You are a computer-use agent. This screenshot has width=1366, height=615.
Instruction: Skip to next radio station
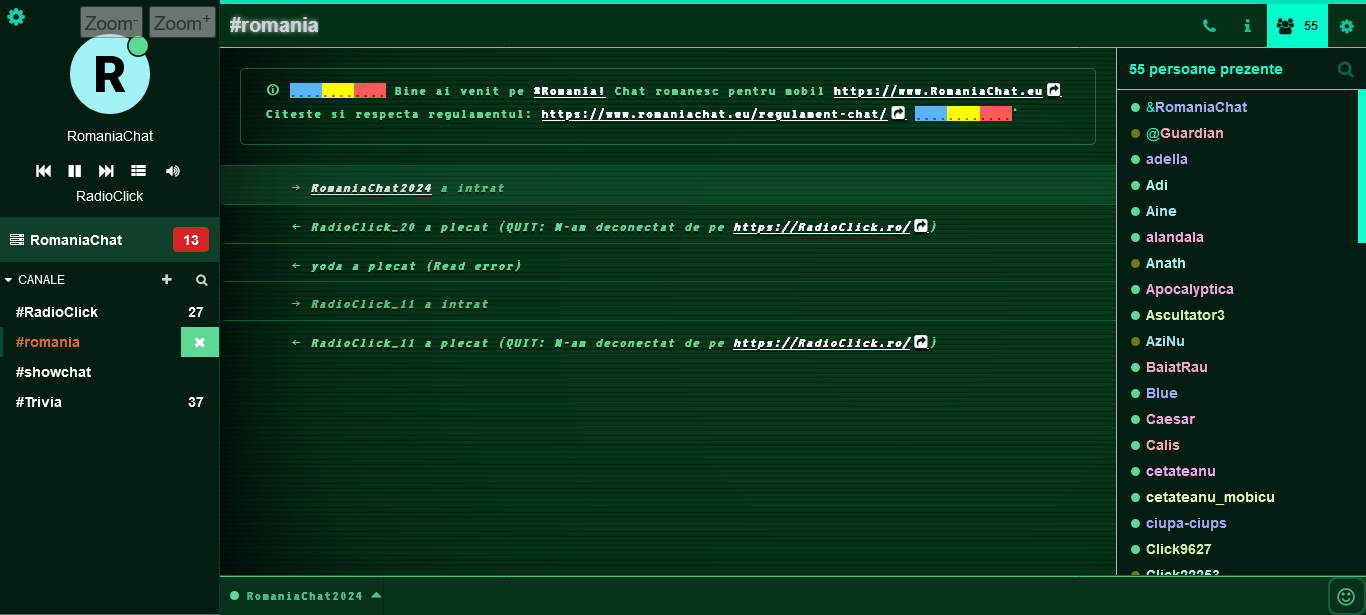[x=107, y=171]
